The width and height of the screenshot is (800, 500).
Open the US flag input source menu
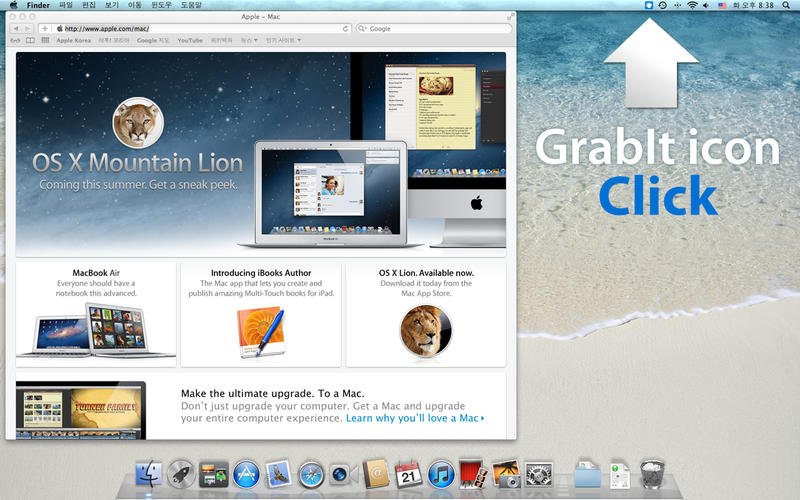pyautogui.click(x=722, y=5)
